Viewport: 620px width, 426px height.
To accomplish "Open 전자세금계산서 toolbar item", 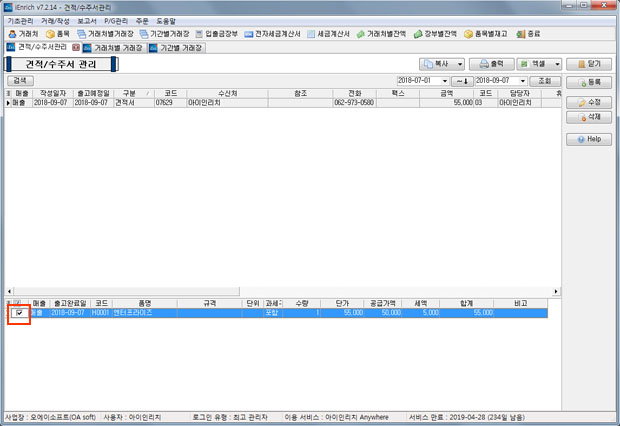I will 278,33.
